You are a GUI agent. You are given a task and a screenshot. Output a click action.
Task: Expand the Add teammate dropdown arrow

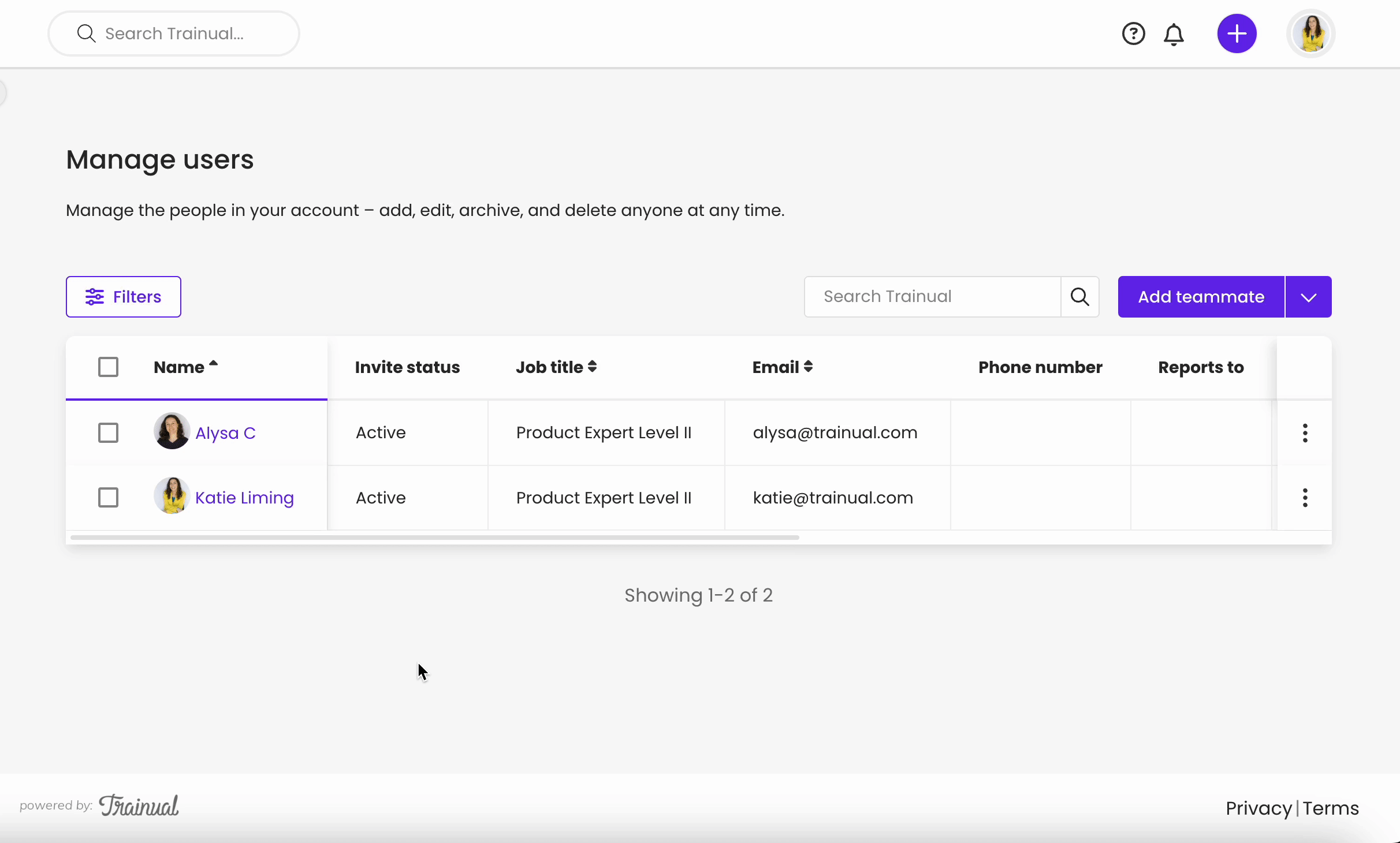tap(1309, 297)
